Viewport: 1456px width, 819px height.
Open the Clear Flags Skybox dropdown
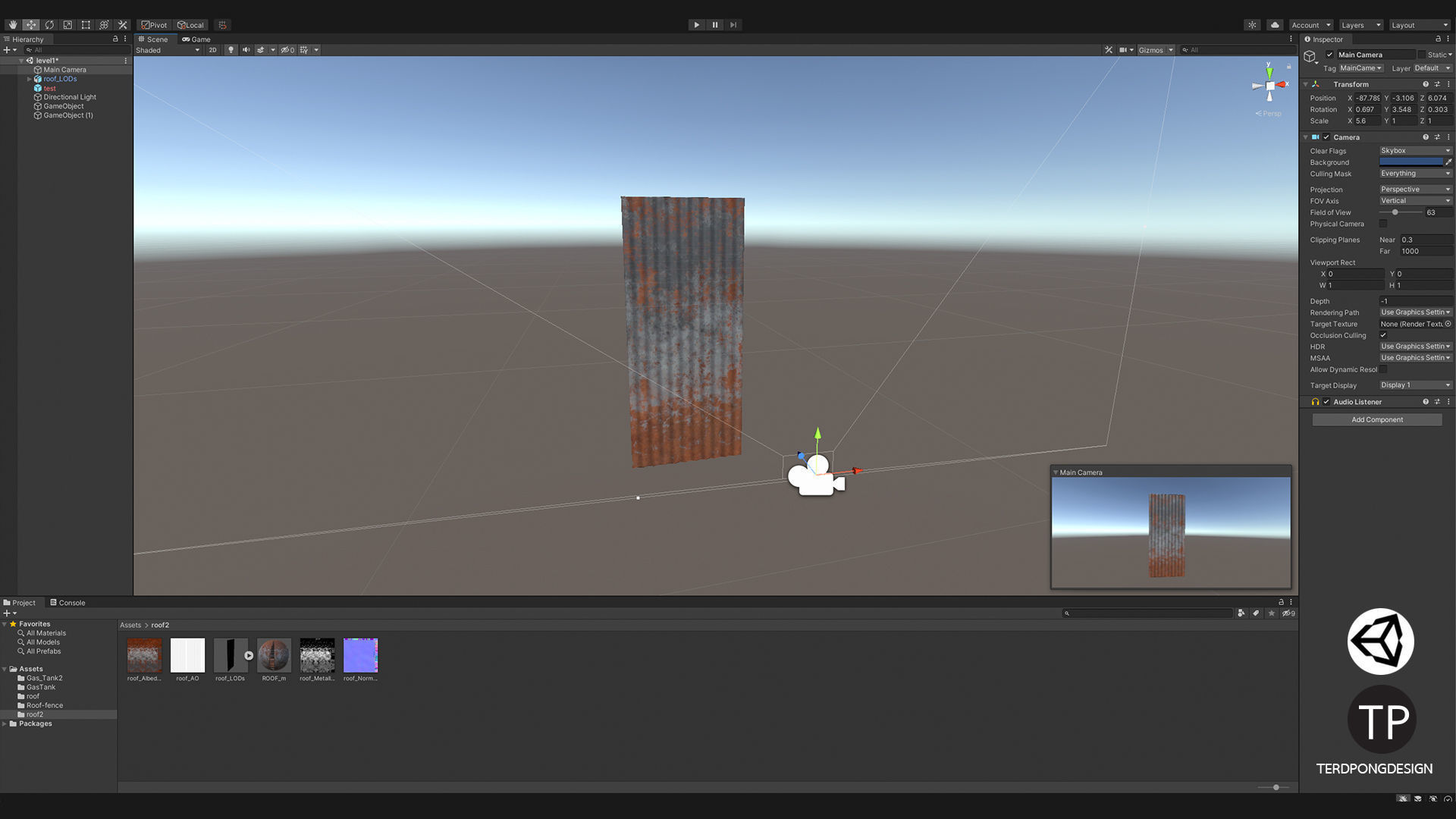1415,151
